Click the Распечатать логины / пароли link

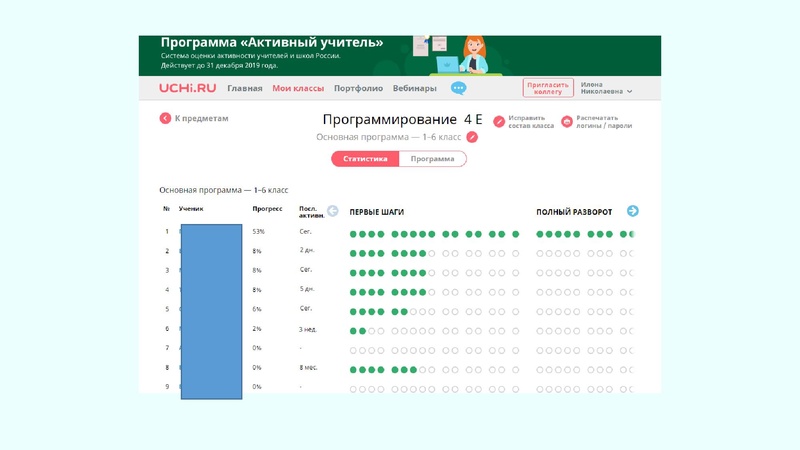[x=604, y=121]
